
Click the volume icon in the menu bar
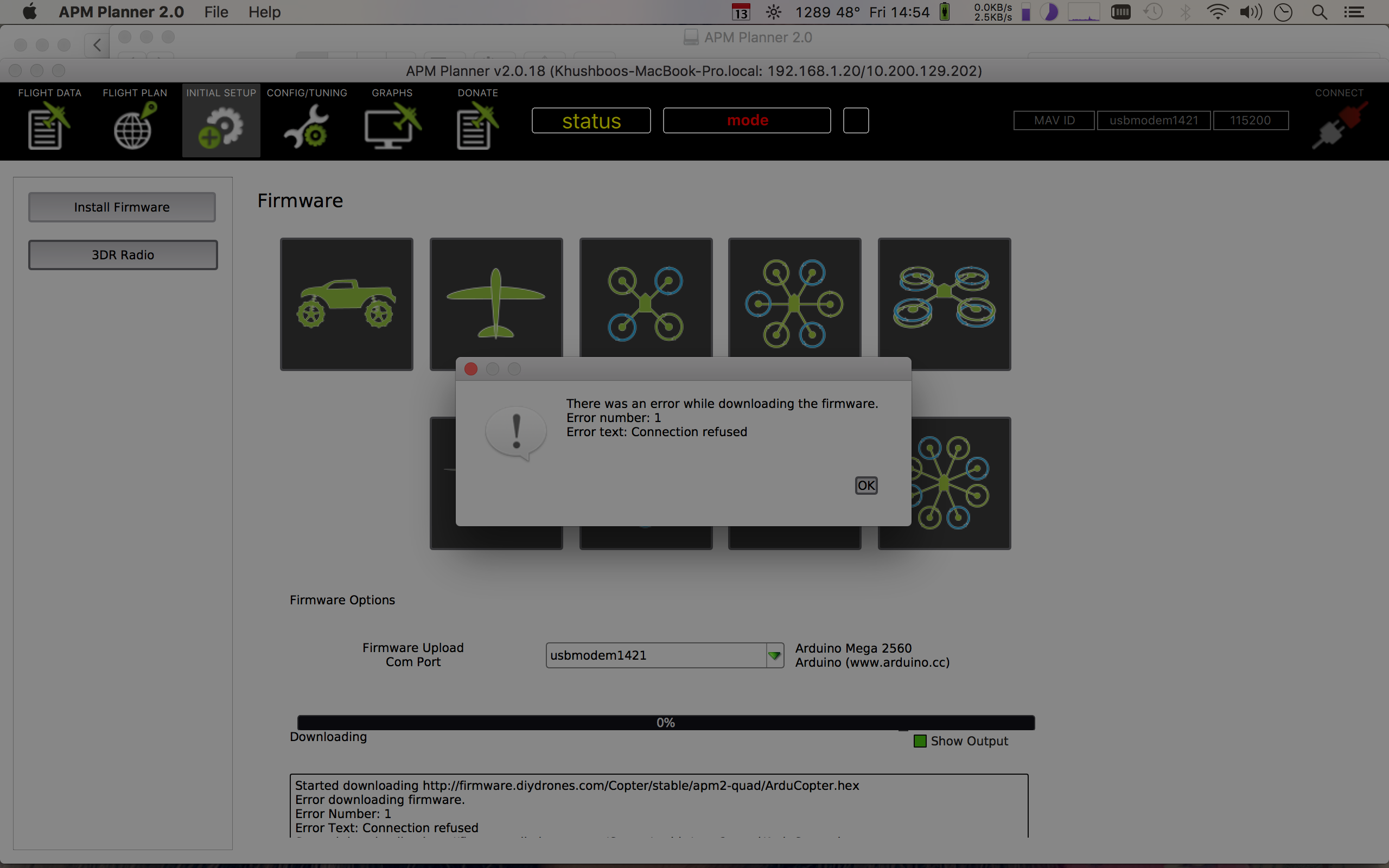click(1251, 12)
